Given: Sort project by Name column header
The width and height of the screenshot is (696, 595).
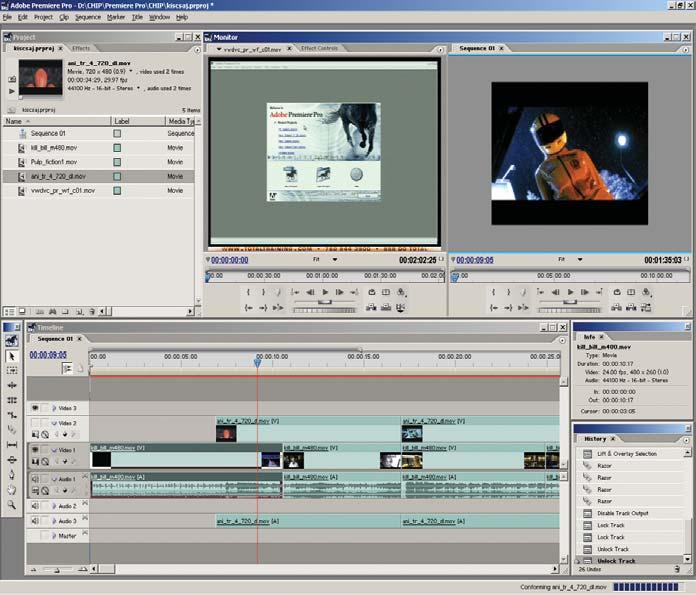Looking at the screenshot, I should (x=56, y=121).
